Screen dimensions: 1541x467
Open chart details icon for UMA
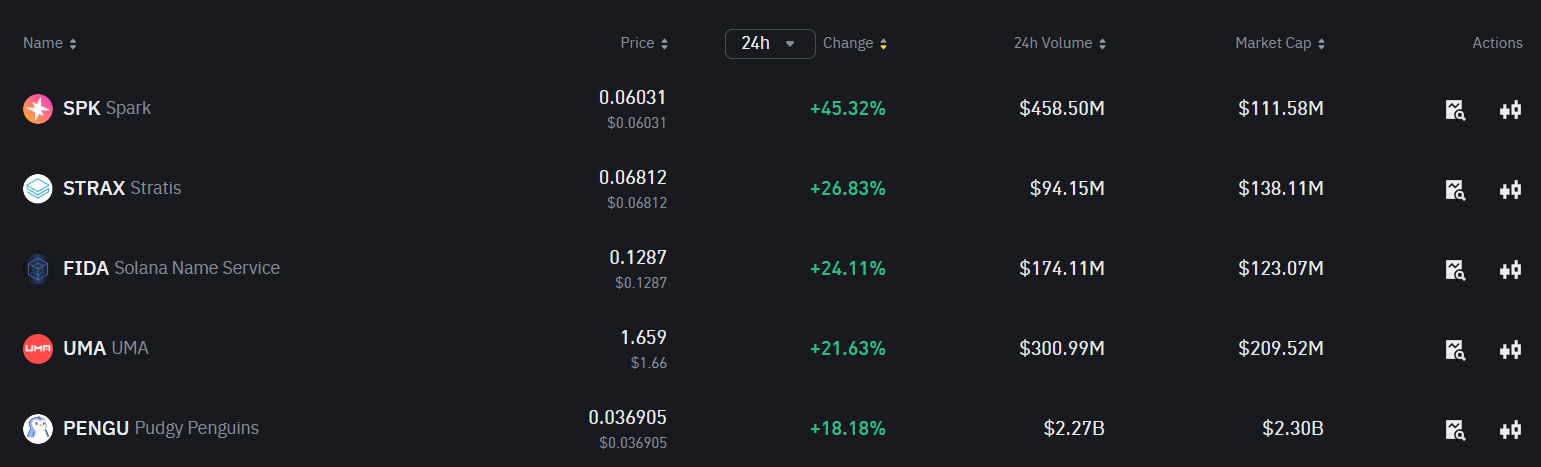1455,350
